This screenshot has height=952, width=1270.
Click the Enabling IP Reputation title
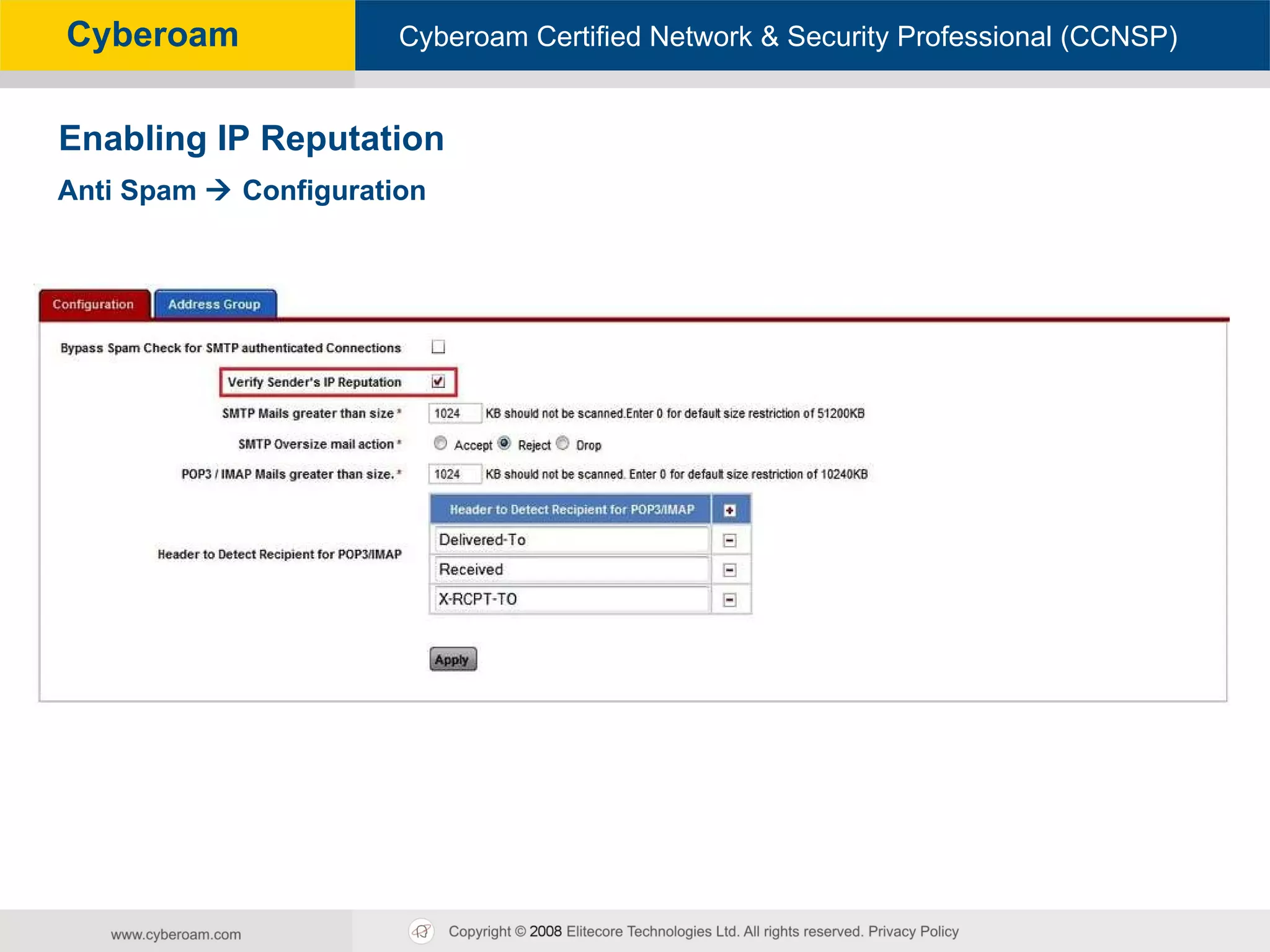[x=251, y=138]
